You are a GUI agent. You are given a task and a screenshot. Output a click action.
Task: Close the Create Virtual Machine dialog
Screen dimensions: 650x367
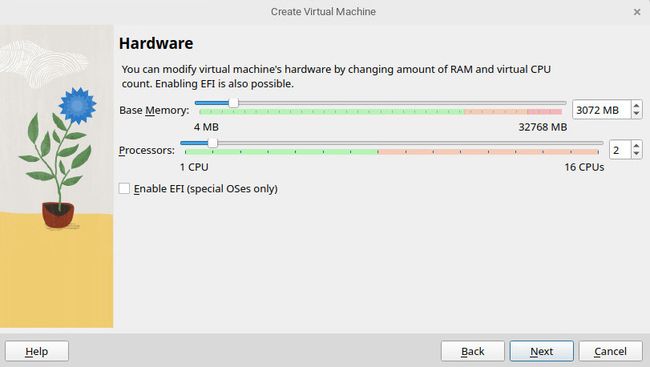[637, 12]
